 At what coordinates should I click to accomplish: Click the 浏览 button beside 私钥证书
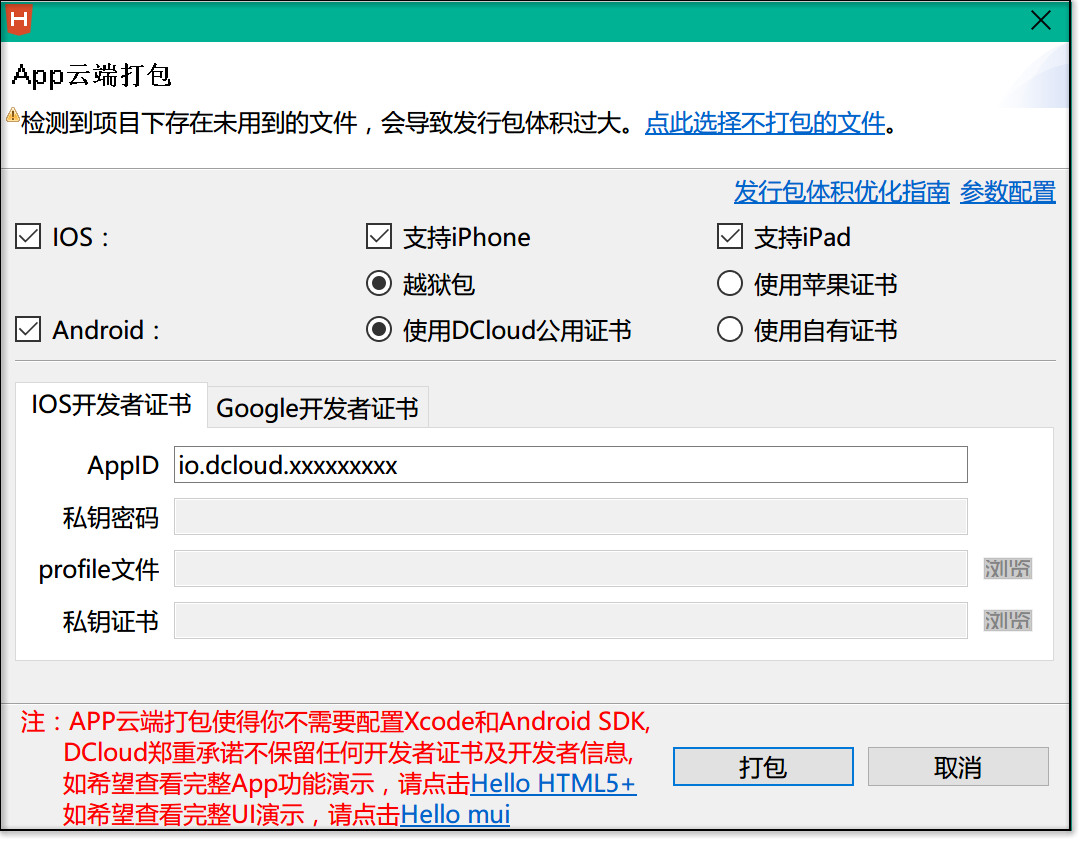tap(1007, 620)
